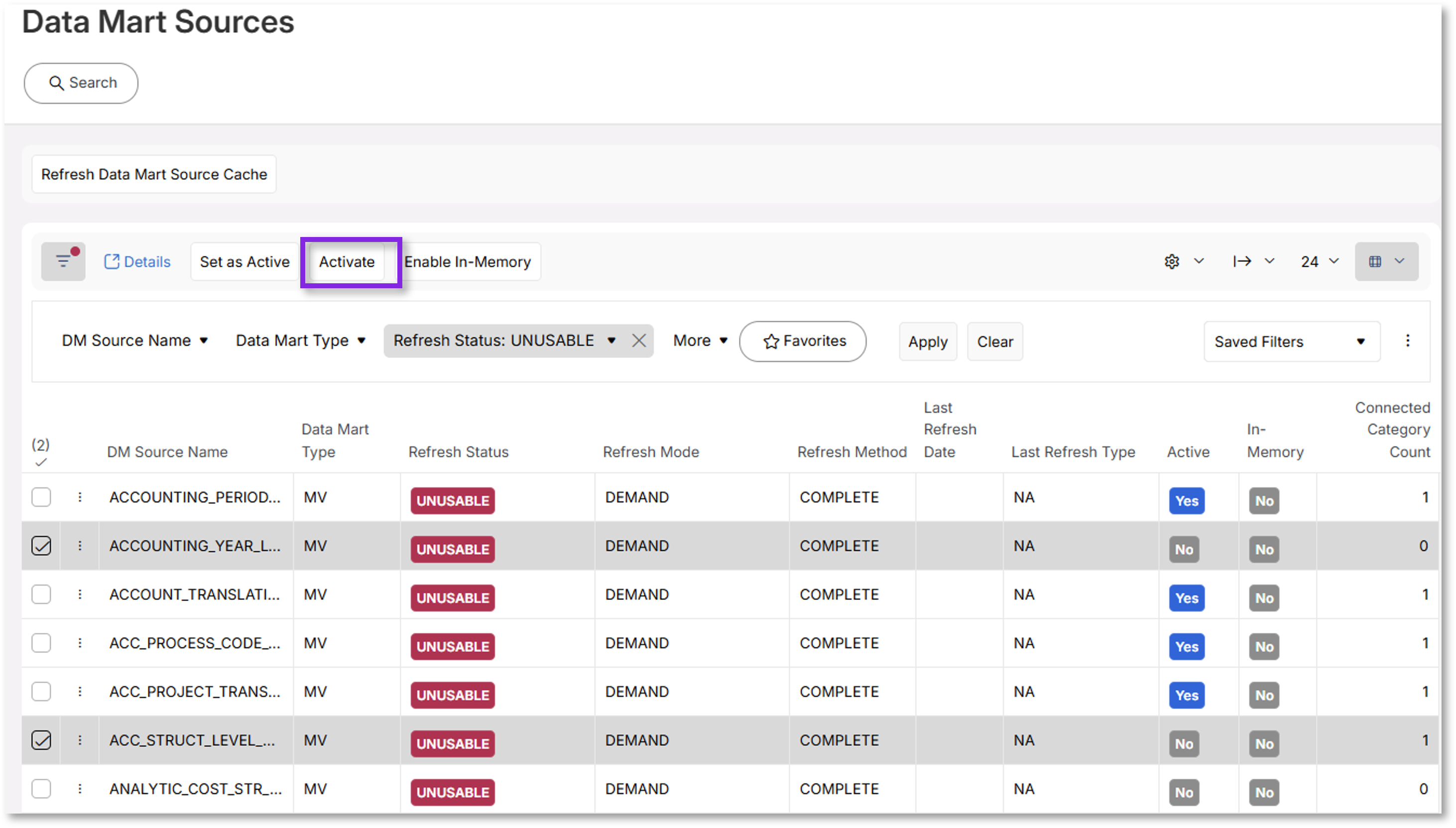Expand chevron next to table view icon
This screenshot has height=828, width=1456.
(x=1400, y=261)
